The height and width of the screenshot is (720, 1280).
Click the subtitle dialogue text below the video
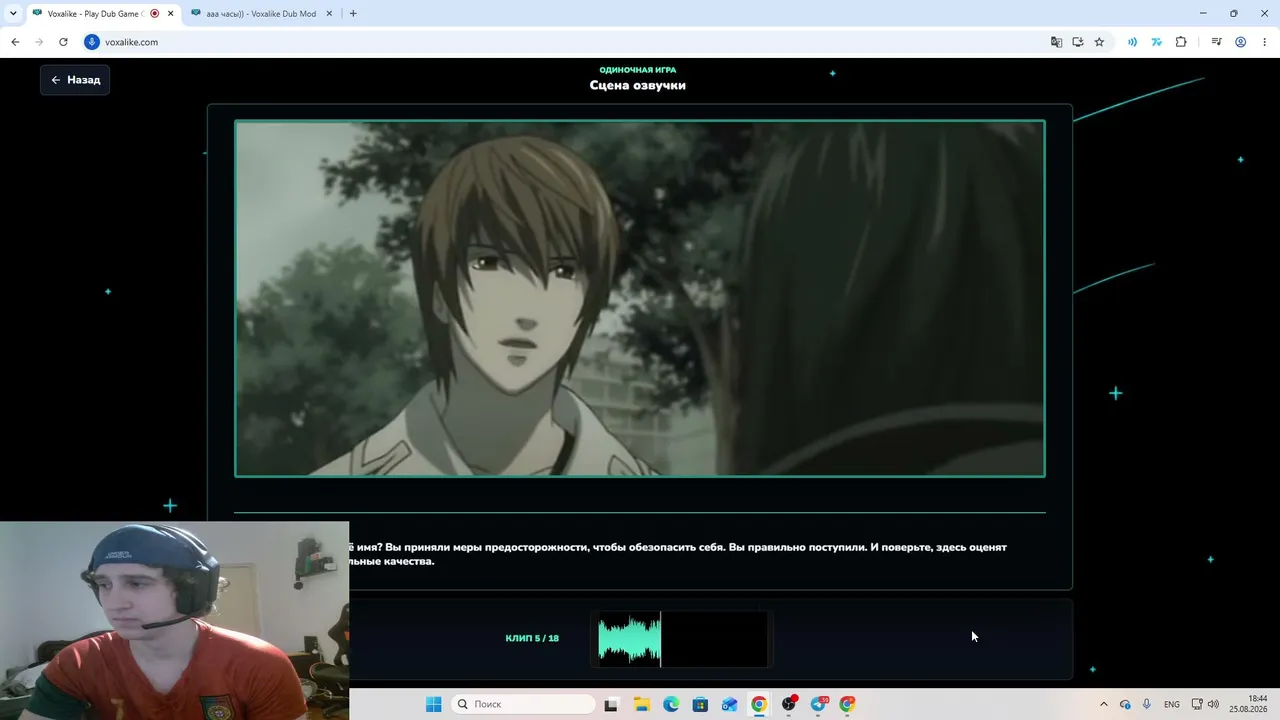point(677,554)
